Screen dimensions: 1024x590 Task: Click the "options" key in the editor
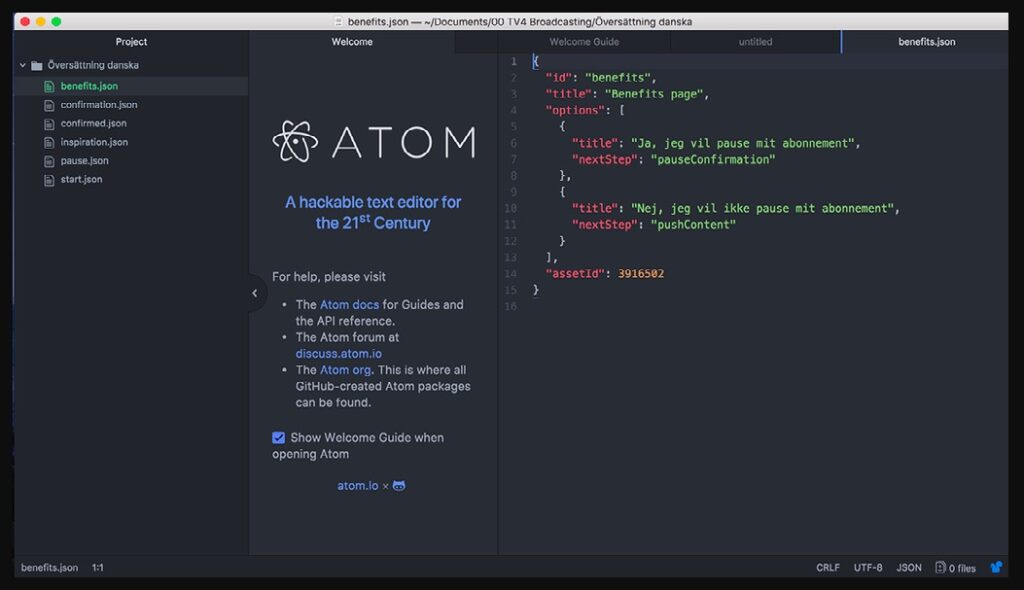(x=575, y=110)
